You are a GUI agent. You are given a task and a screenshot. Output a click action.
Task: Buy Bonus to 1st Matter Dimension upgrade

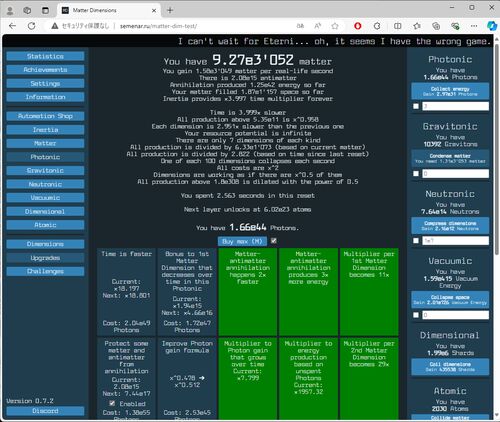[187, 292]
